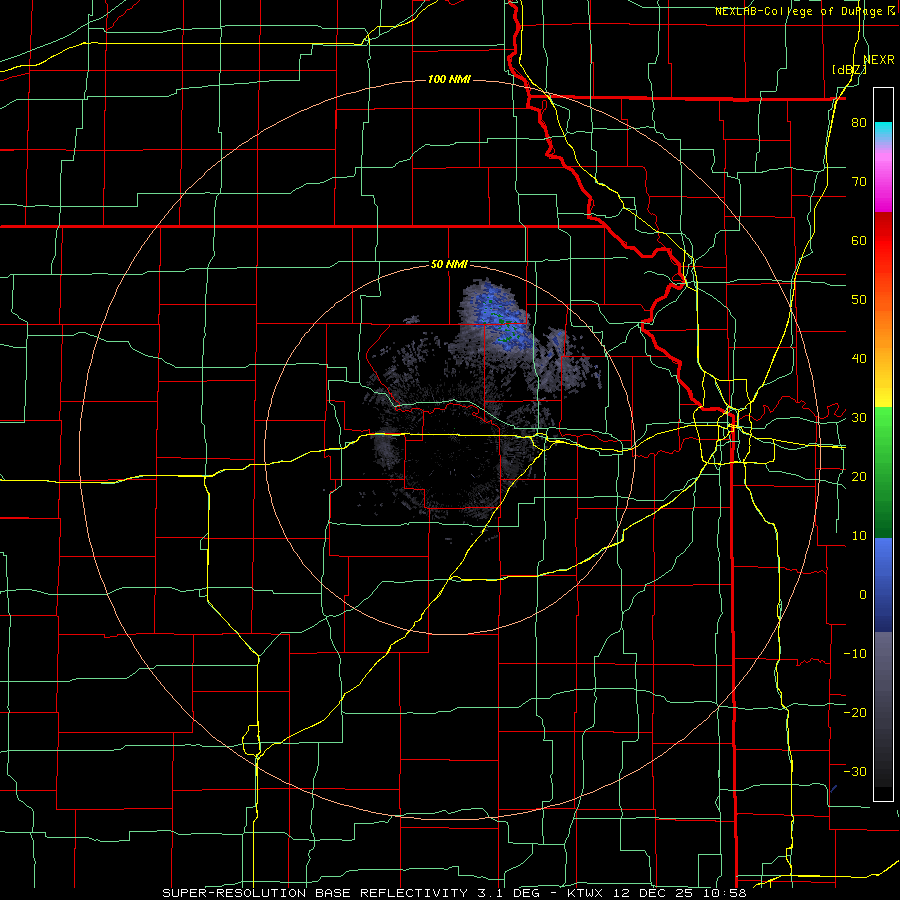
Task: Click the 70 value on the color scale
Action: (859, 182)
